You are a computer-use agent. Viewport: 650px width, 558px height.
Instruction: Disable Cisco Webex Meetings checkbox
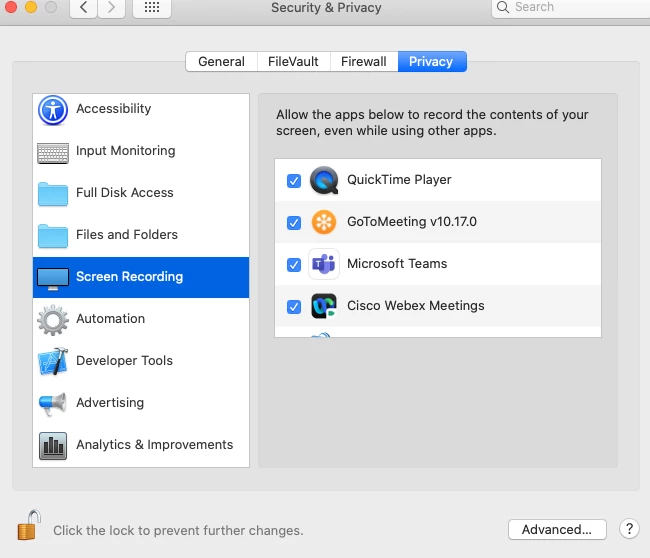294,307
